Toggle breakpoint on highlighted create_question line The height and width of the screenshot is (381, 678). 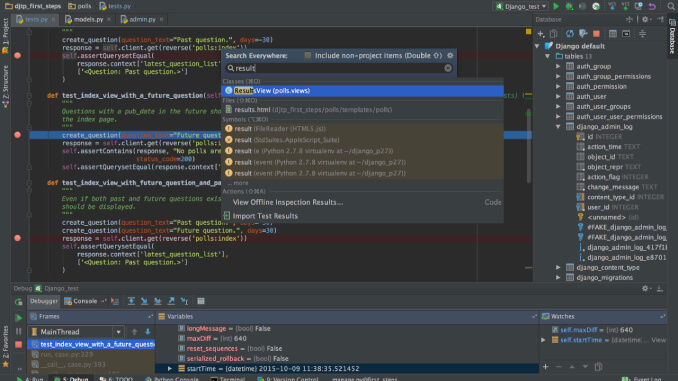[x=17, y=135]
